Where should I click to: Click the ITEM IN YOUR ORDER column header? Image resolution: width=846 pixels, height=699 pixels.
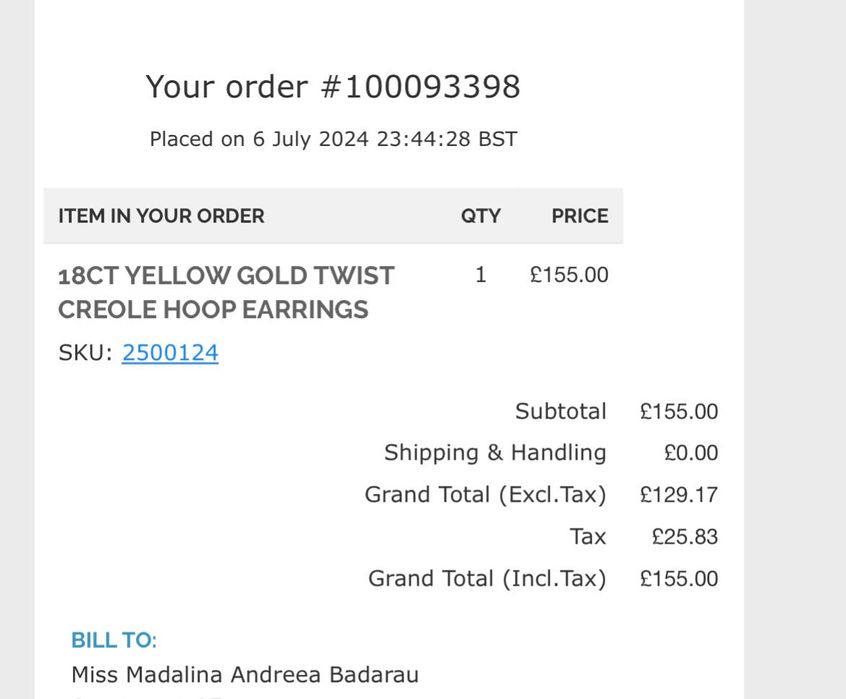(x=161, y=216)
